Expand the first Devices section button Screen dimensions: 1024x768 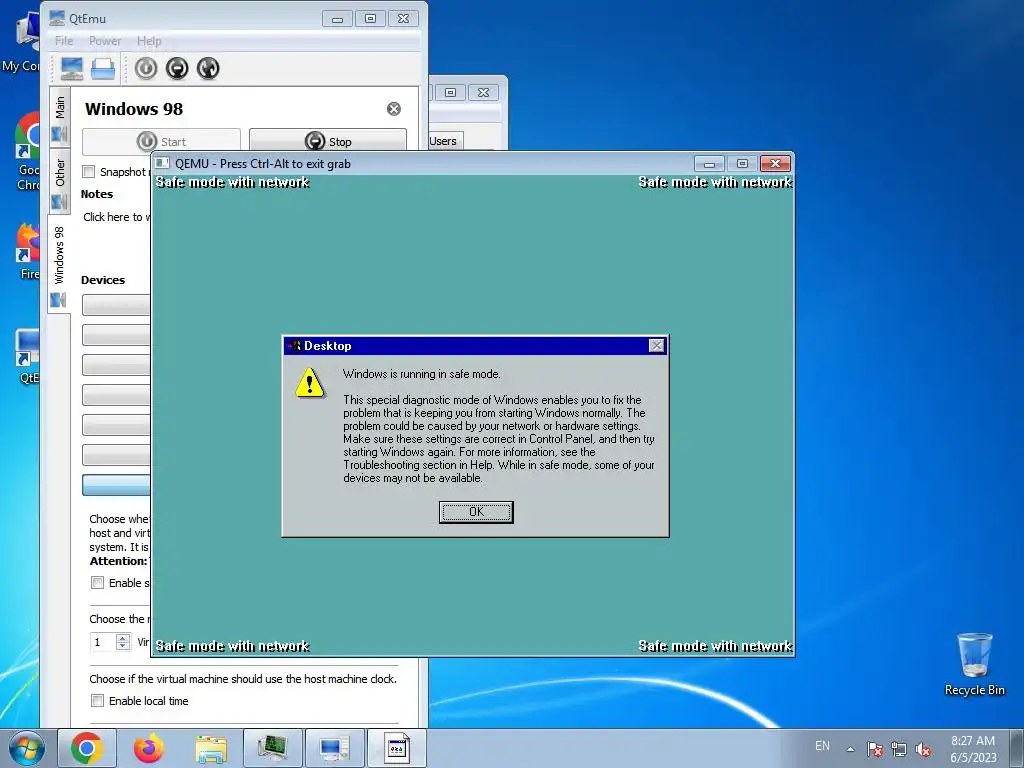tap(116, 304)
